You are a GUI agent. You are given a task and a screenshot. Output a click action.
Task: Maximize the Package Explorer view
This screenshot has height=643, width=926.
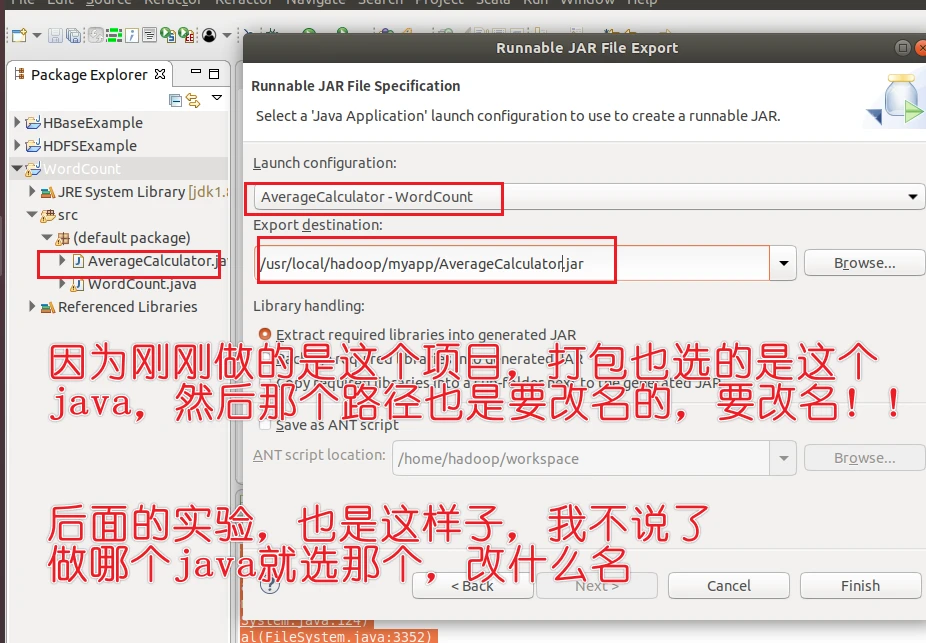(213, 74)
